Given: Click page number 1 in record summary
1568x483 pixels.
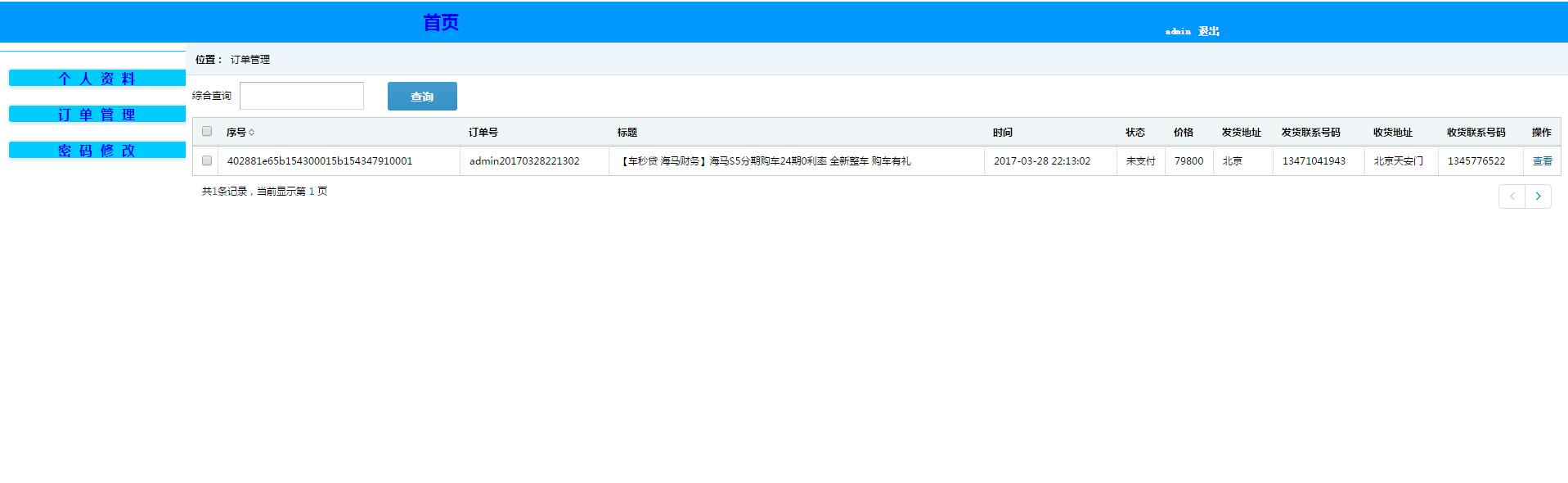Looking at the screenshot, I should pyautogui.click(x=312, y=192).
